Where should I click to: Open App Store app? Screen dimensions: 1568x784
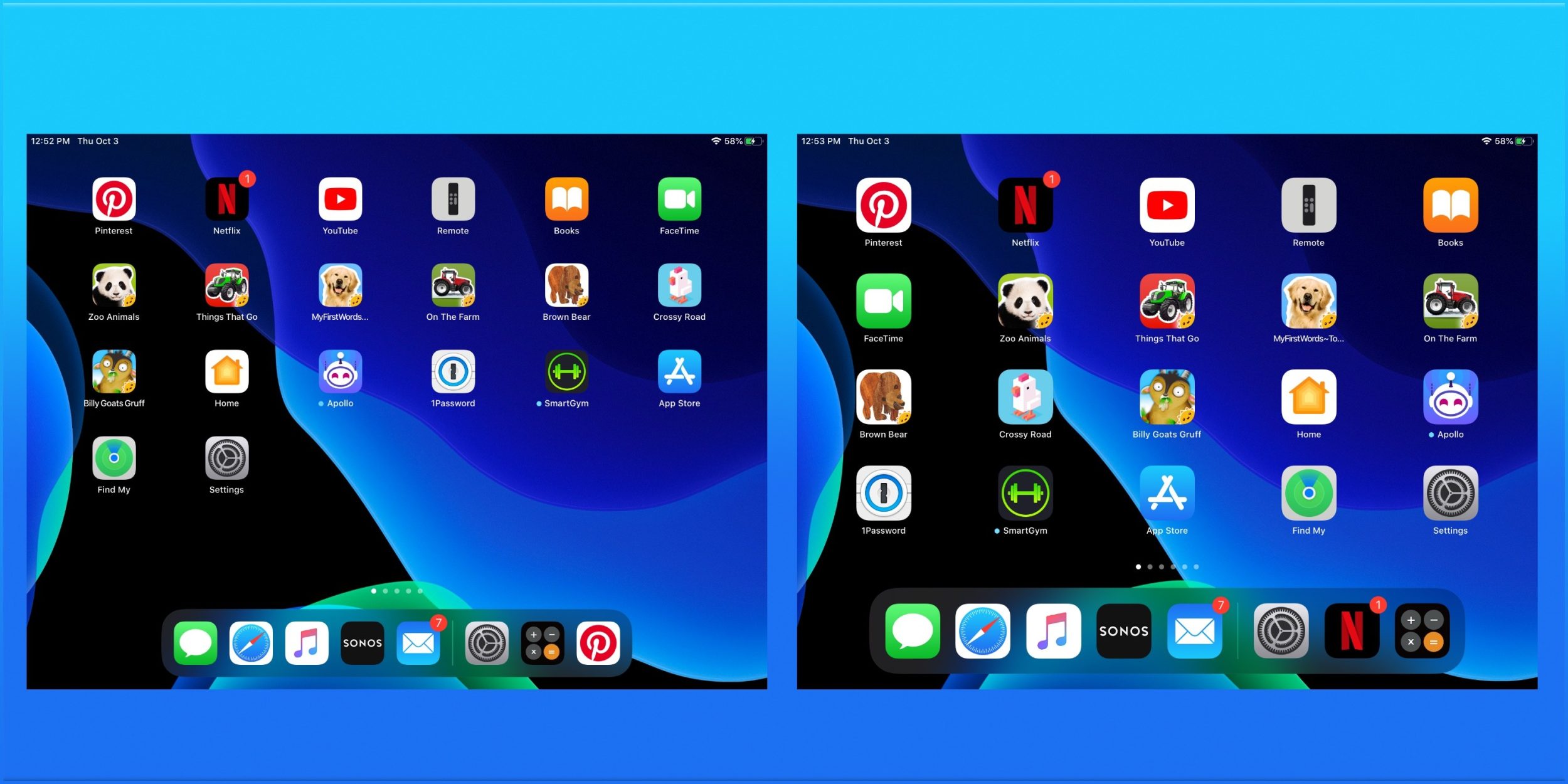tap(678, 374)
